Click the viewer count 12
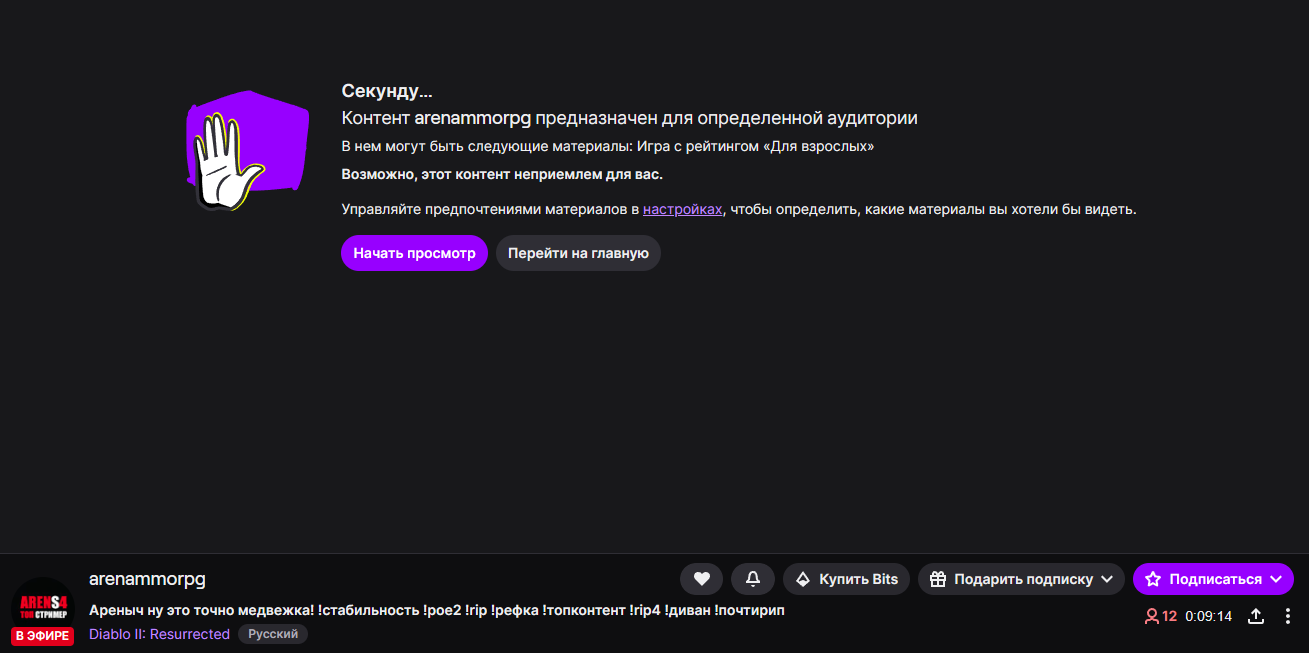This screenshot has height=653, width=1309. point(1161,616)
